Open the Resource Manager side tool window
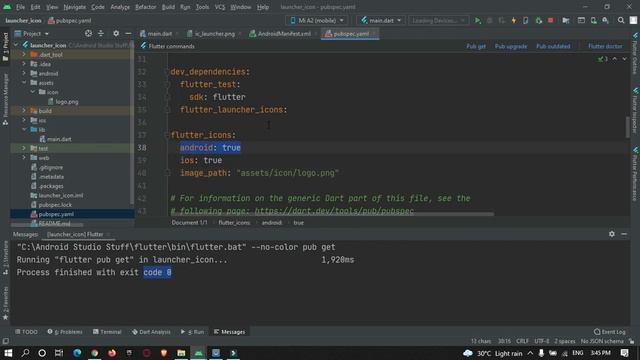The width and height of the screenshot is (640, 360). coord(5,100)
